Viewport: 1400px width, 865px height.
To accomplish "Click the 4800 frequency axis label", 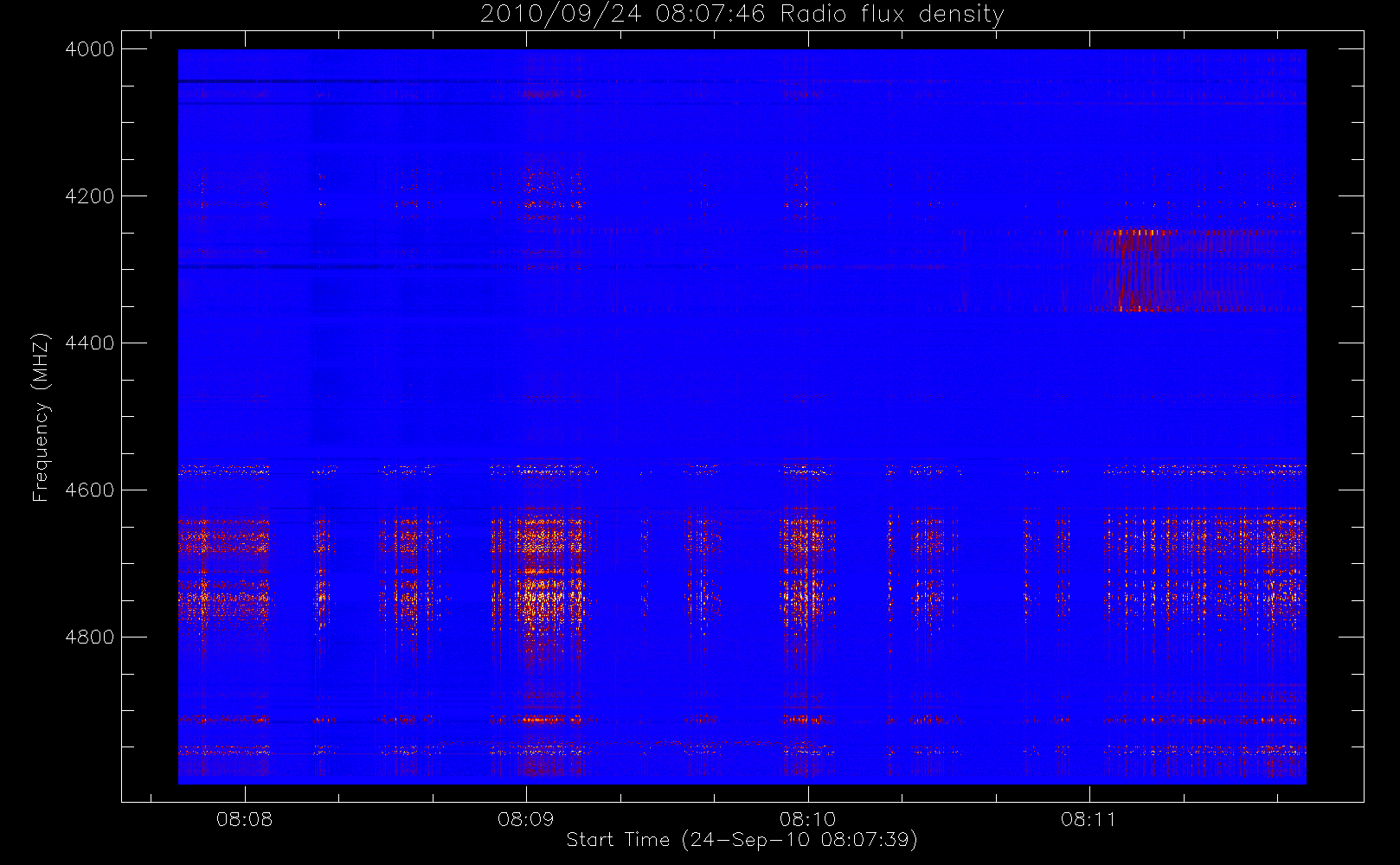I will [90, 638].
